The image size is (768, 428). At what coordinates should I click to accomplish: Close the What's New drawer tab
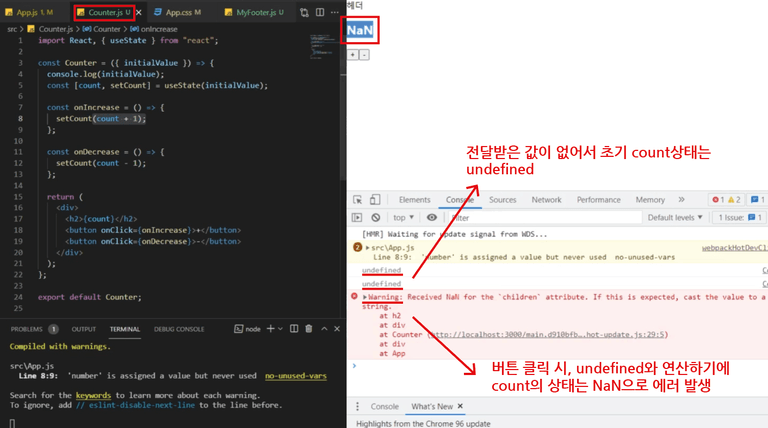(460, 406)
